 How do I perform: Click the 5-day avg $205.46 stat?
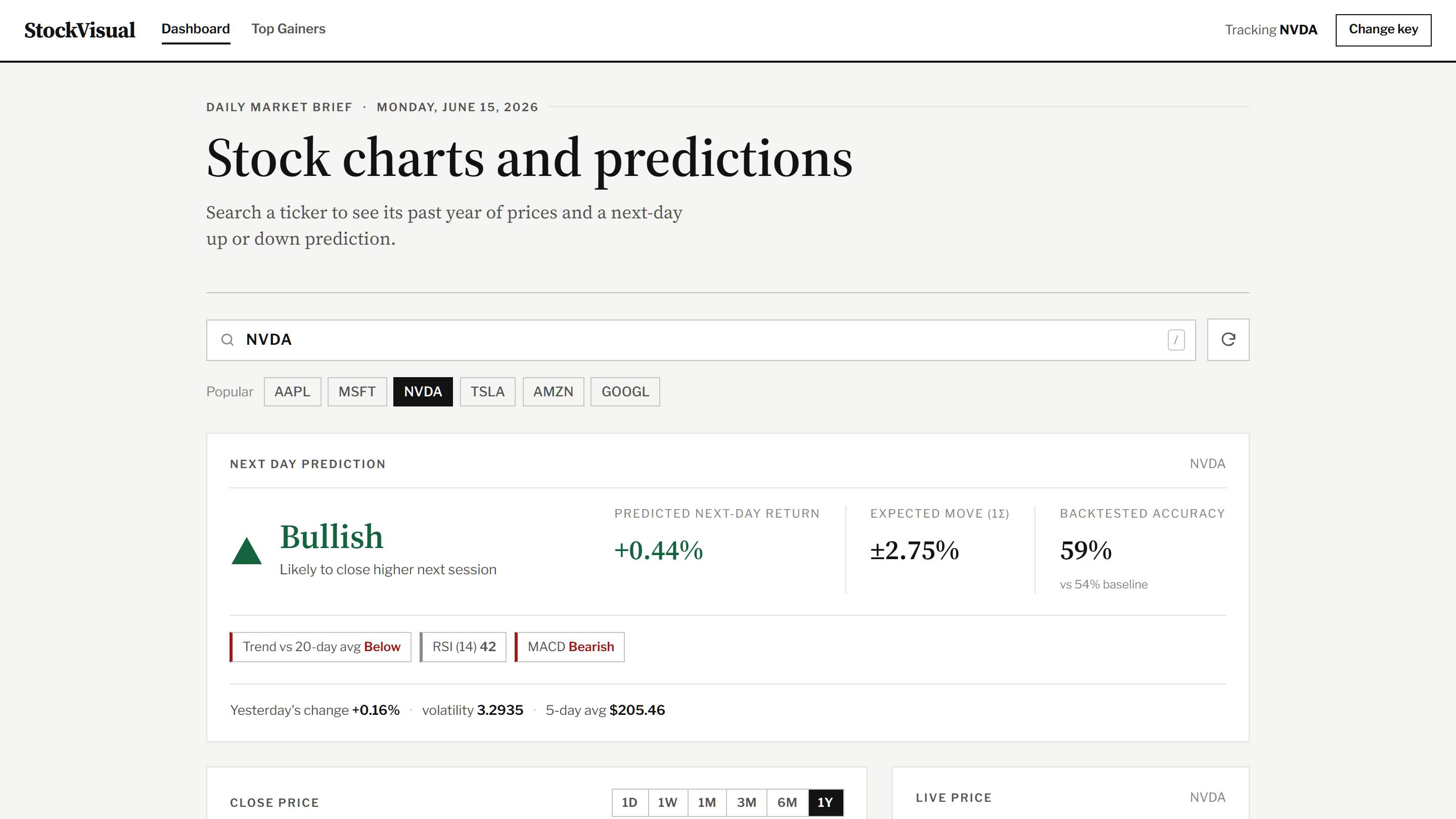(605, 710)
